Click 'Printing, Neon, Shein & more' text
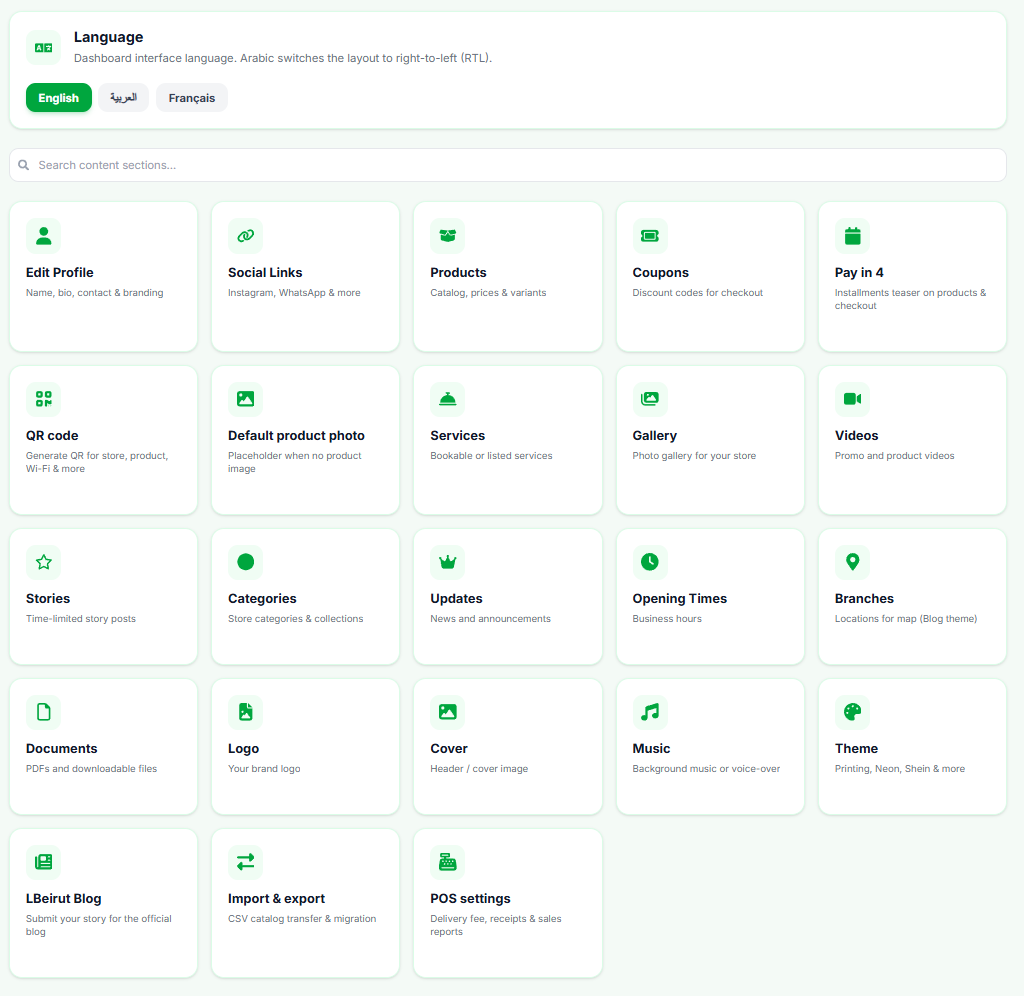Screen dimensions: 1024x996 (x=899, y=769)
